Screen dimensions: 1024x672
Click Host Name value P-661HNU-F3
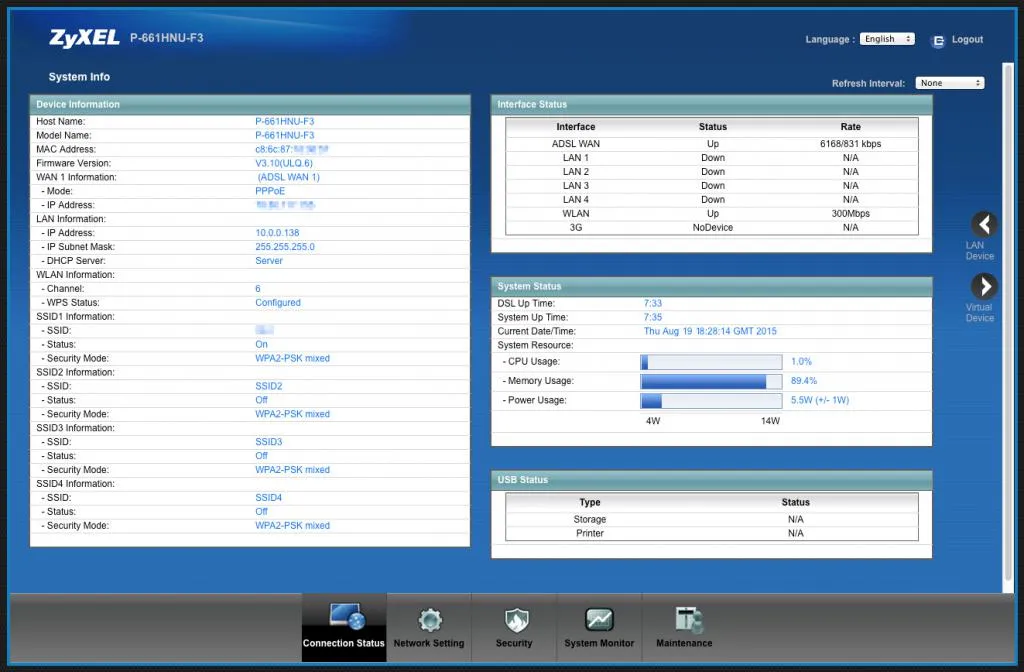click(x=285, y=121)
